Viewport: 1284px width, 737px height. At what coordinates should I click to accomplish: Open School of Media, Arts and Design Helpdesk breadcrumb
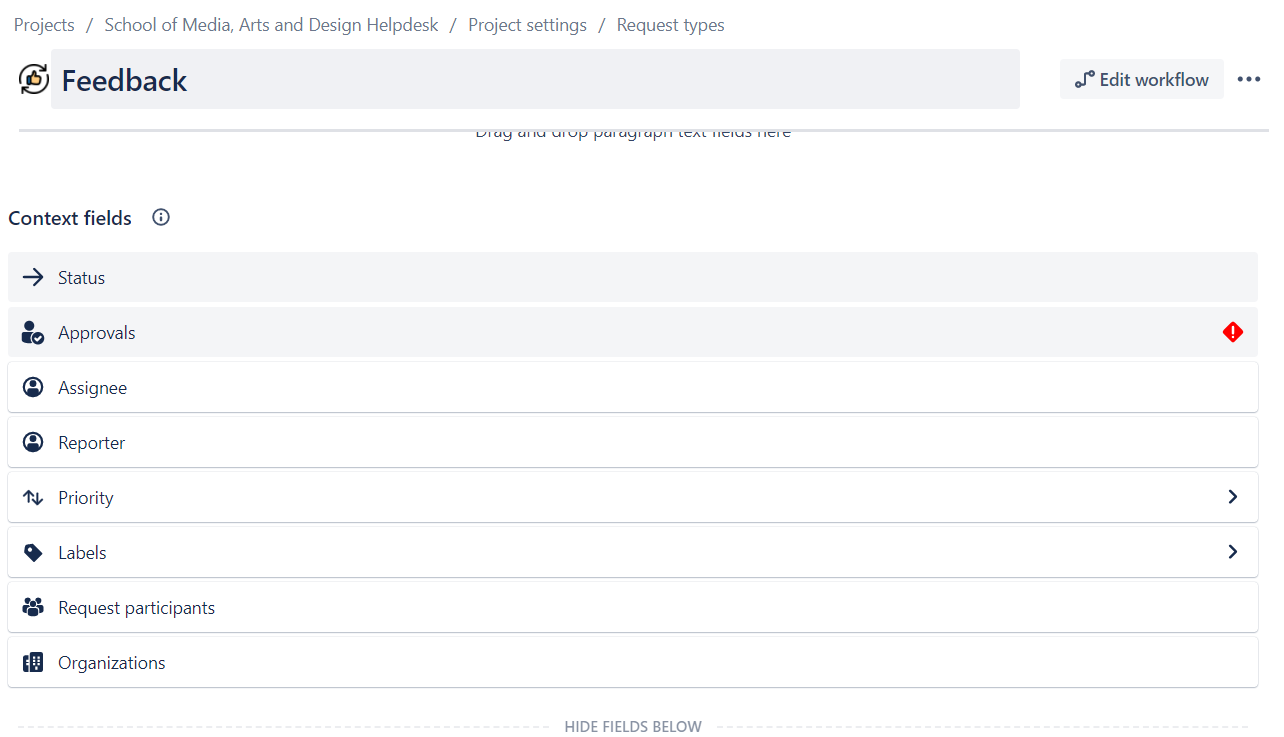coord(271,25)
